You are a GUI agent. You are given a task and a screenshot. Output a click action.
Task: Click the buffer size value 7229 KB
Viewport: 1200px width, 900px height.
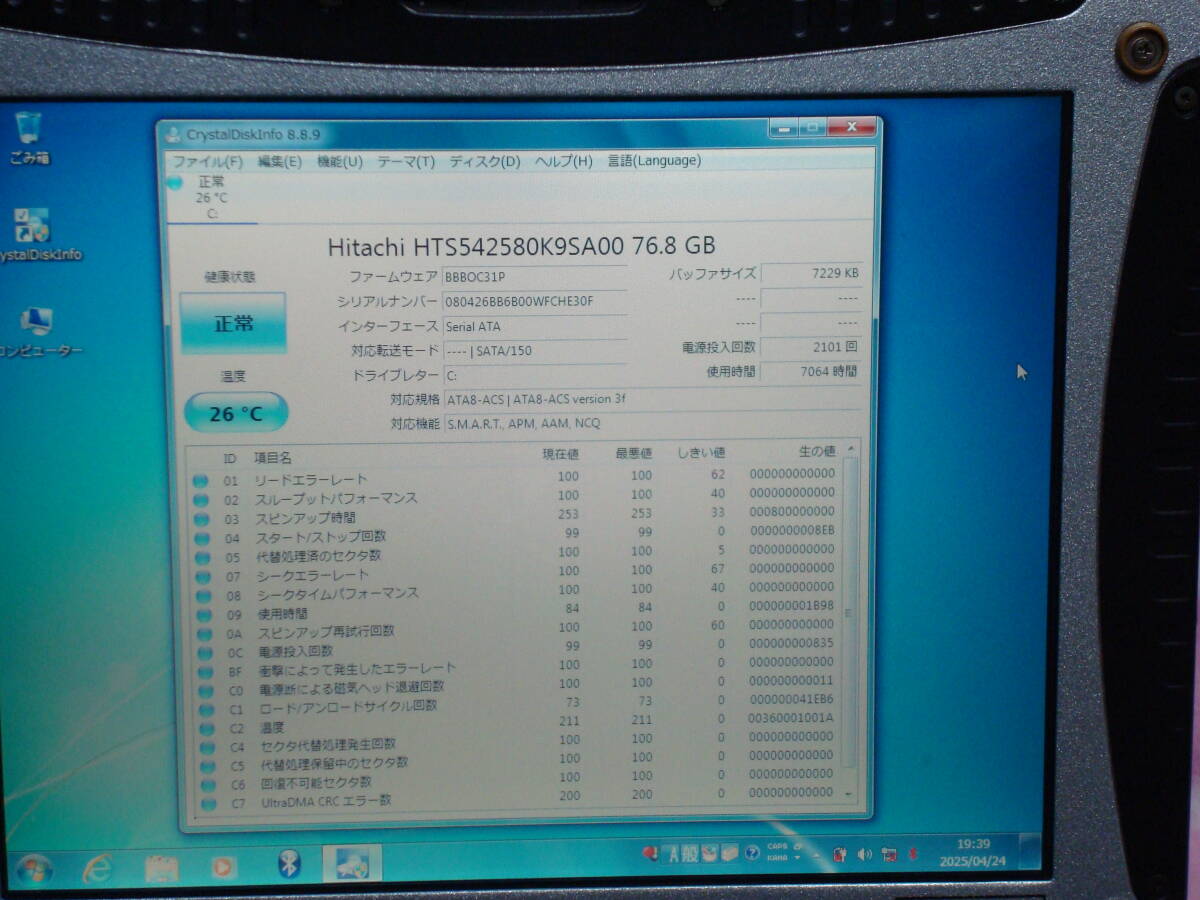[x=810, y=273]
